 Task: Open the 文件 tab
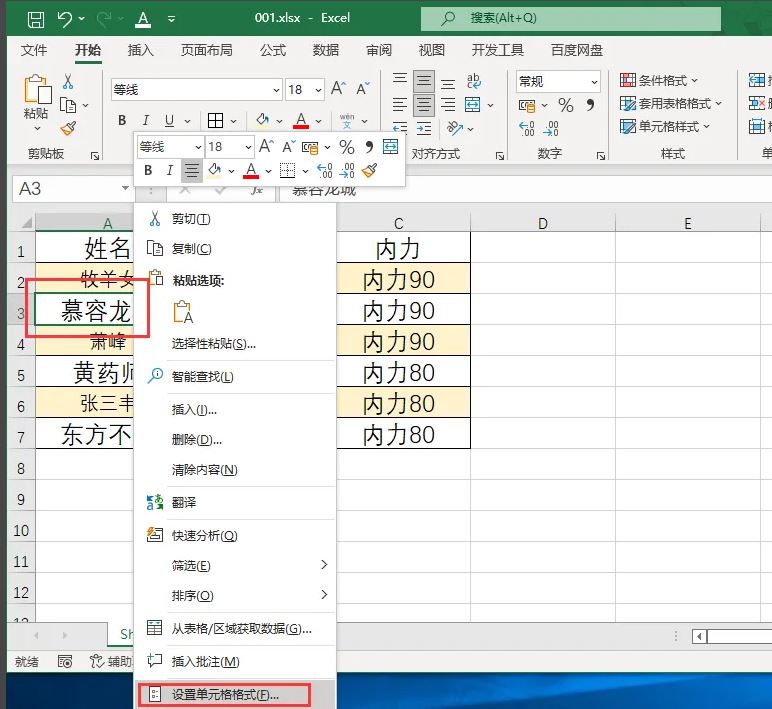point(34,50)
